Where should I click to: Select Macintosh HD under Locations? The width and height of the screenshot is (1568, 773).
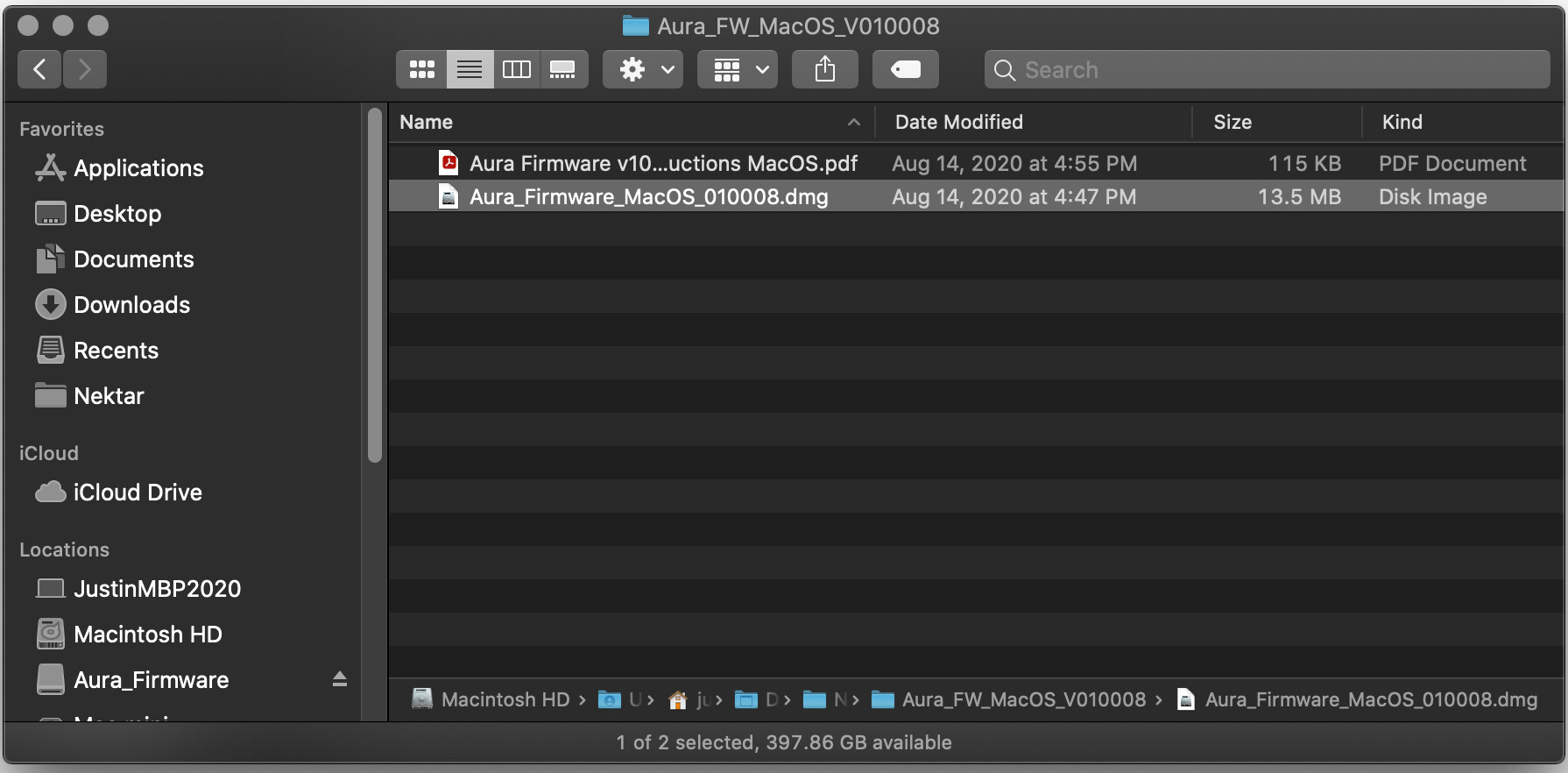pos(148,635)
